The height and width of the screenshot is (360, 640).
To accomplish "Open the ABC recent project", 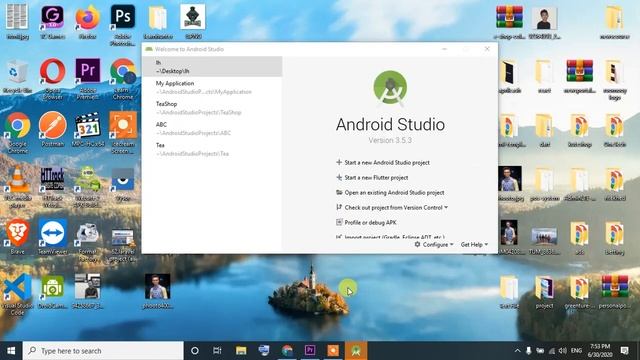I will [x=212, y=129].
